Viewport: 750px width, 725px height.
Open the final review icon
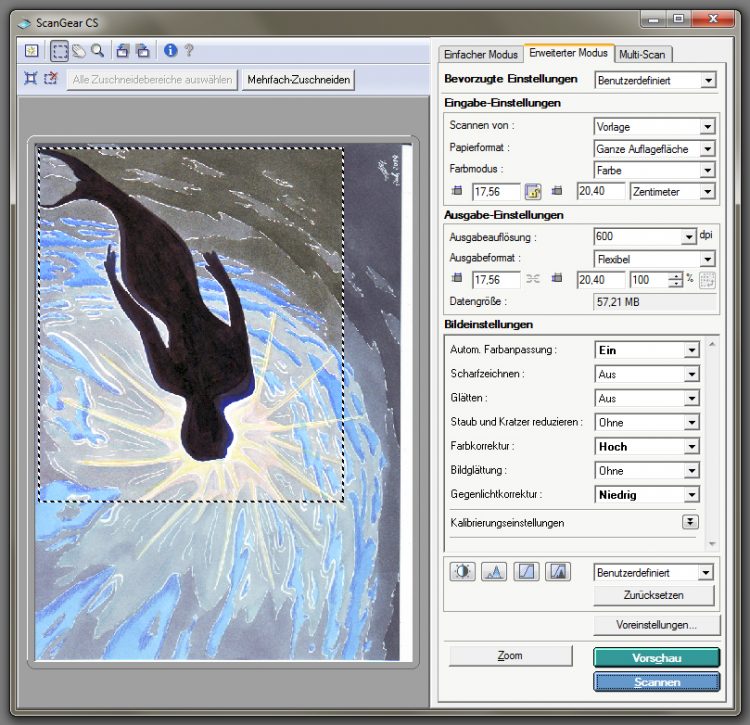click(558, 571)
